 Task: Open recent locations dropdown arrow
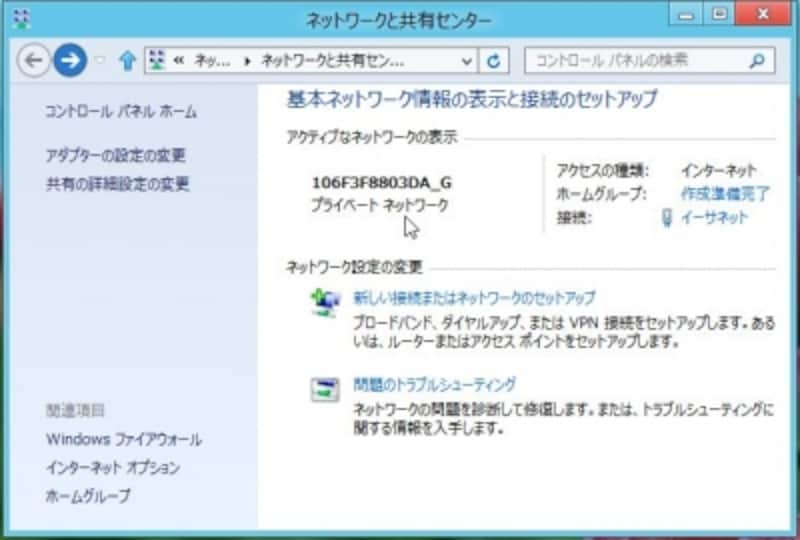101,60
